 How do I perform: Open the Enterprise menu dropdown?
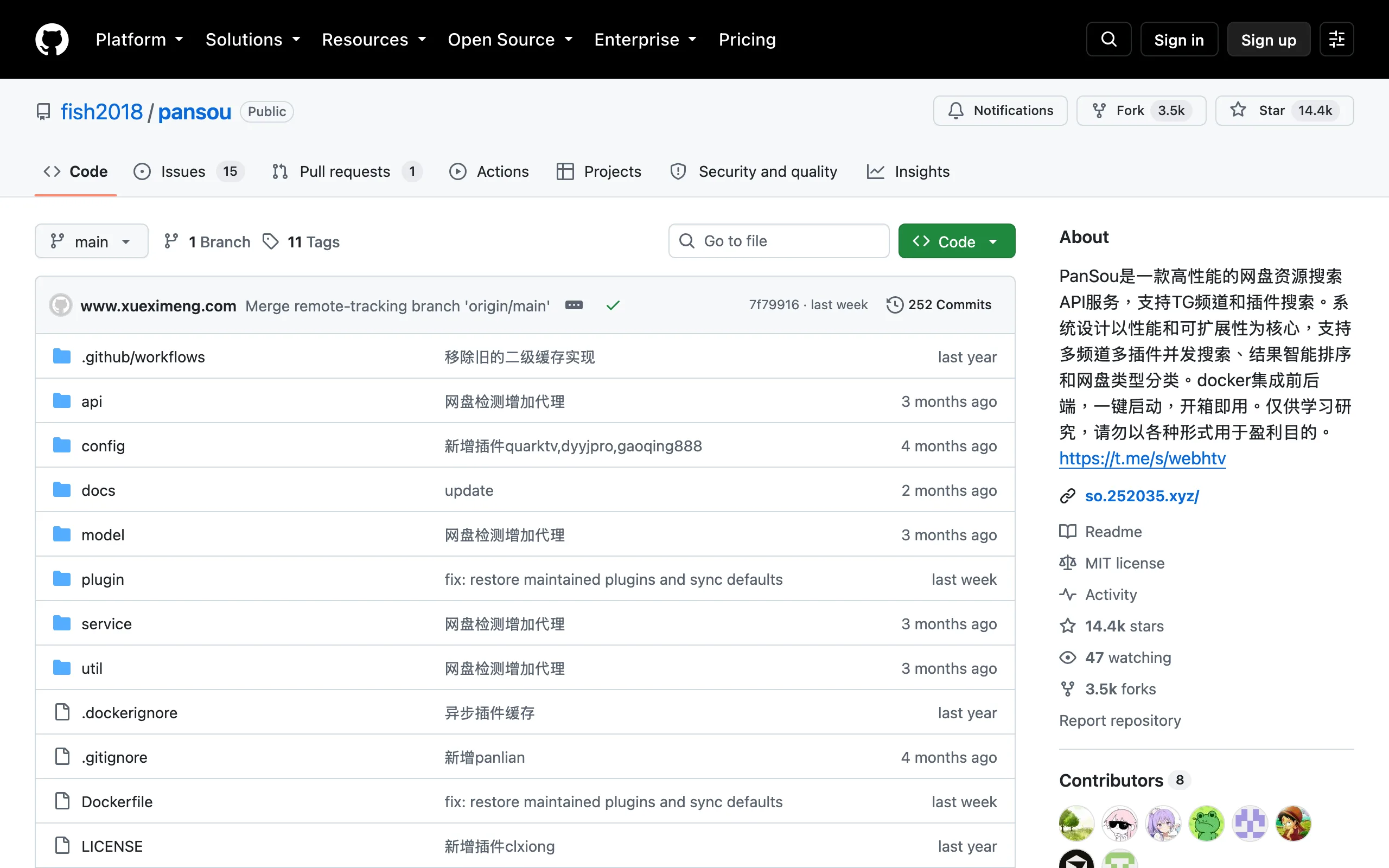645,39
